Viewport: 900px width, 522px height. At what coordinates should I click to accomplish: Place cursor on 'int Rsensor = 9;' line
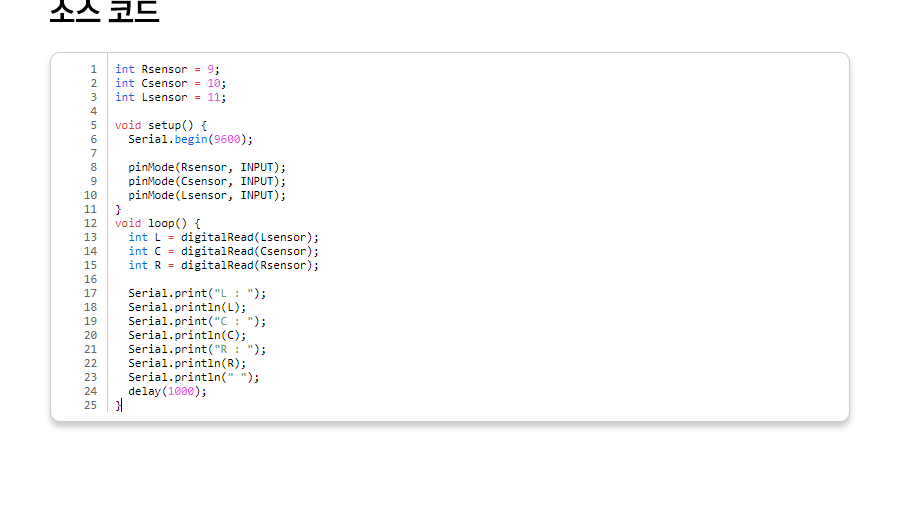[167, 70]
